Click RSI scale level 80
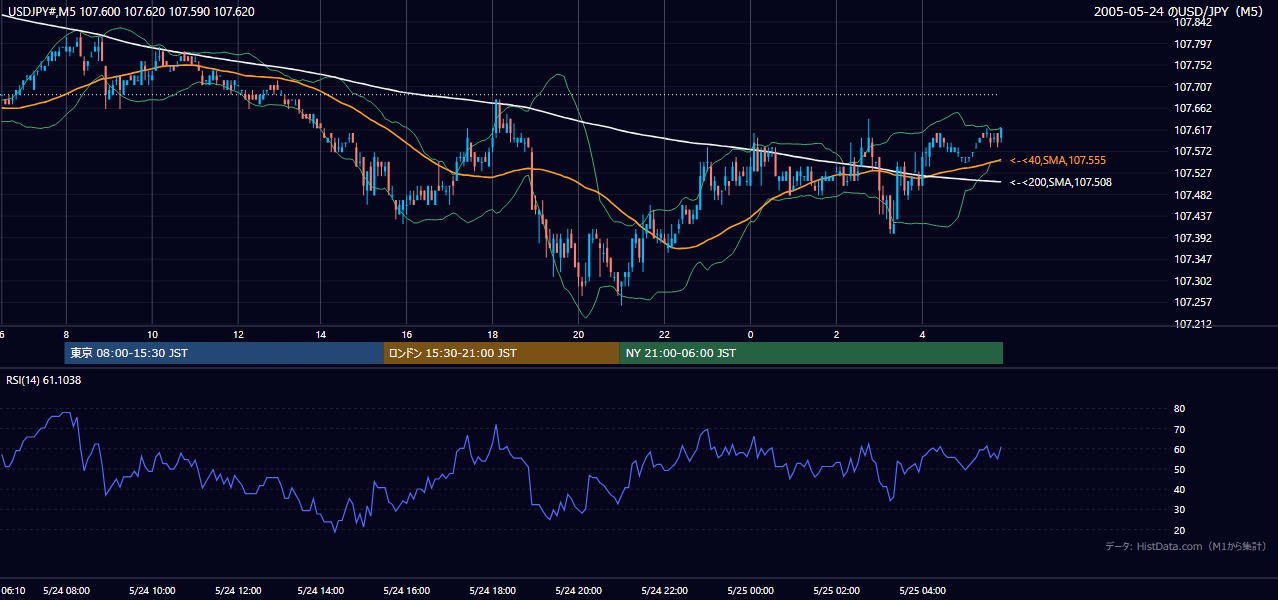 pos(1179,409)
